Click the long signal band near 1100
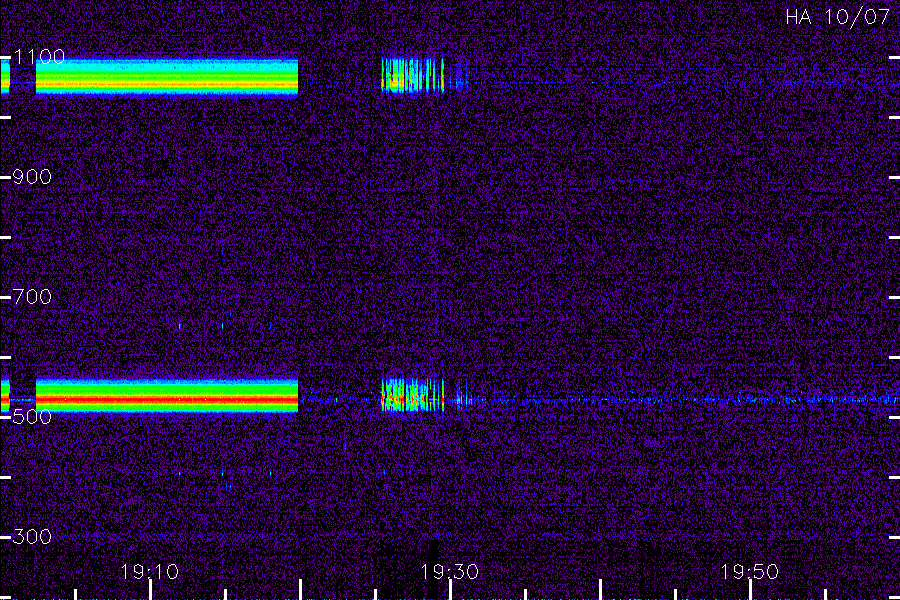 tap(167, 76)
